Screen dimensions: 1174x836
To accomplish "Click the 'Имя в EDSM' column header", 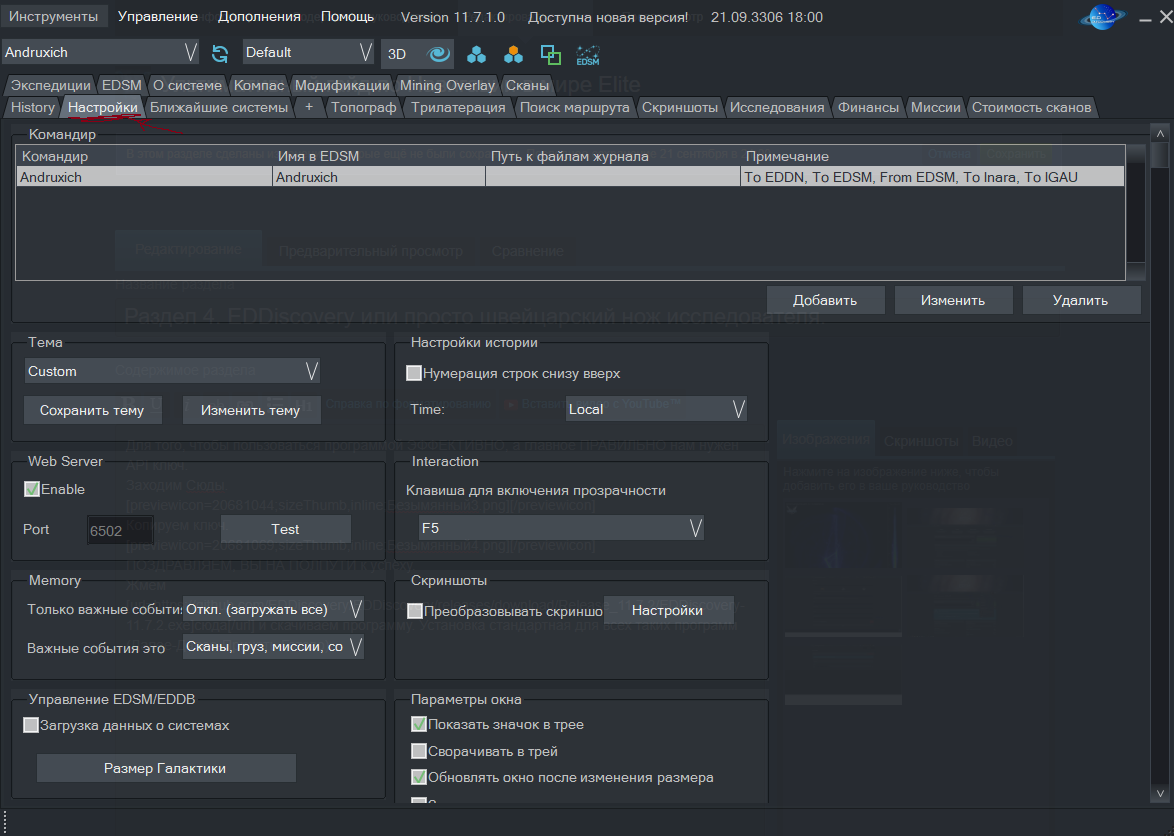I will tap(379, 156).
